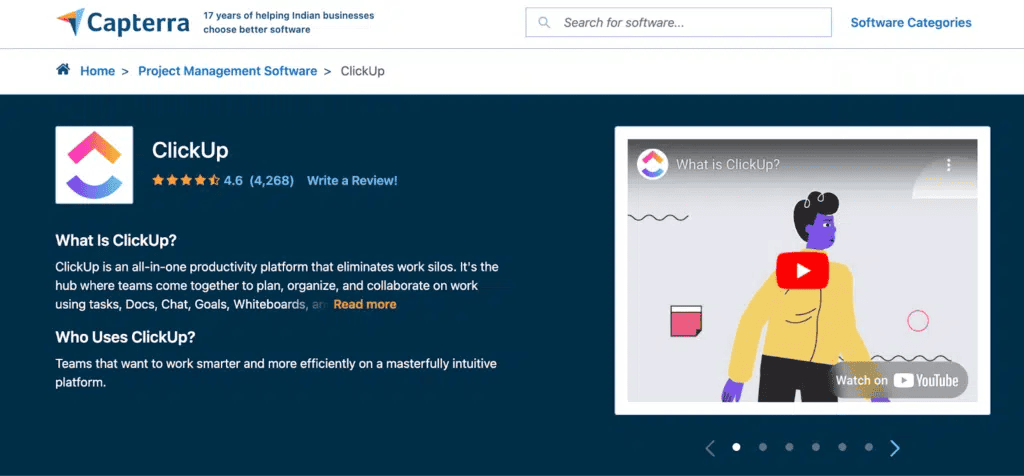Click the What Is ClickUp? heading
This screenshot has height=476, width=1024.
pos(116,240)
